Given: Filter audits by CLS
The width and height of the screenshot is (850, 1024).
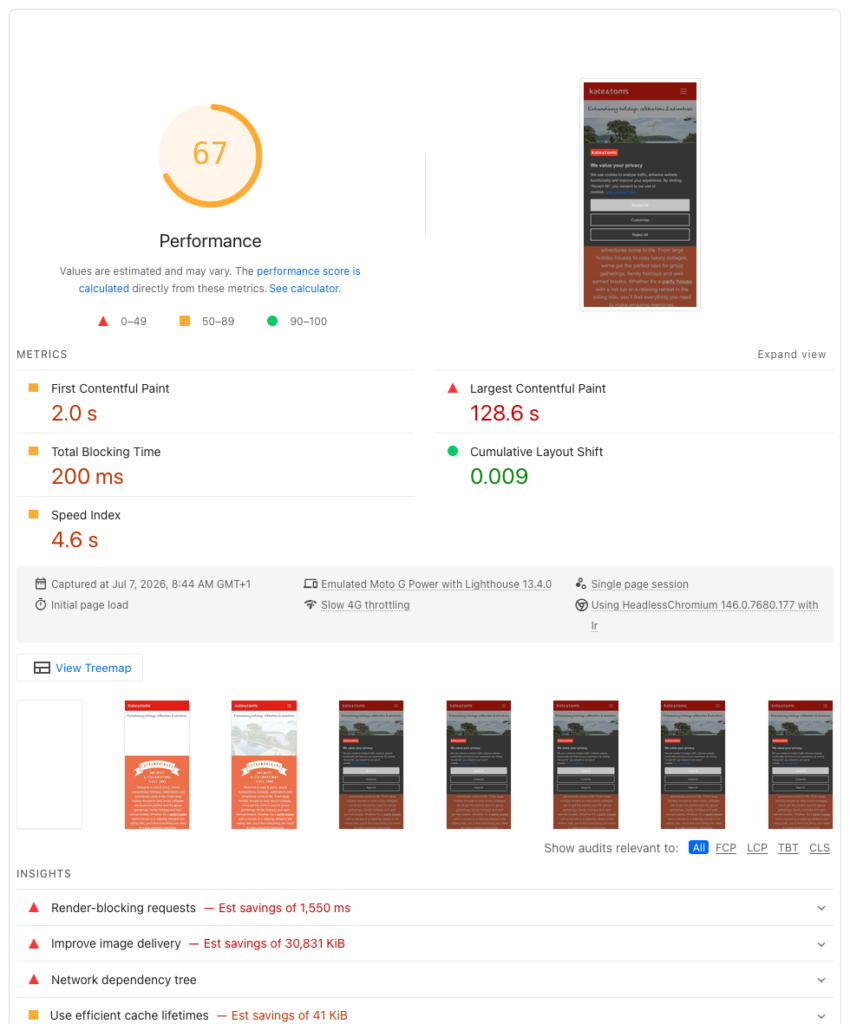Looking at the screenshot, I should point(819,847).
